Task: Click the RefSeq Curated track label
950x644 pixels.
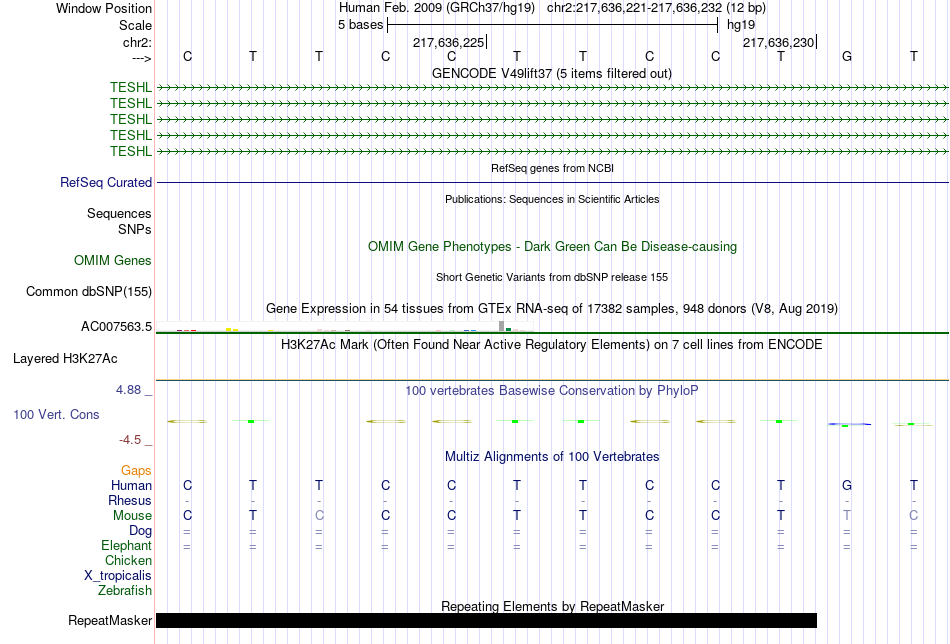Action: tap(105, 182)
